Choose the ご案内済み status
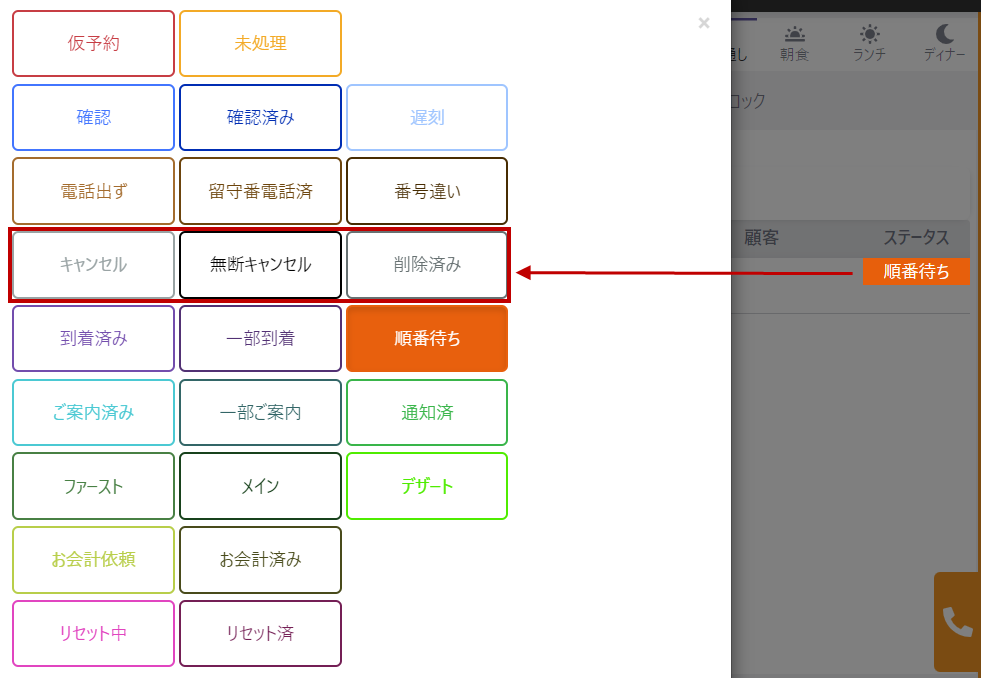Screen dimensions: 981x678 click(93, 412)
